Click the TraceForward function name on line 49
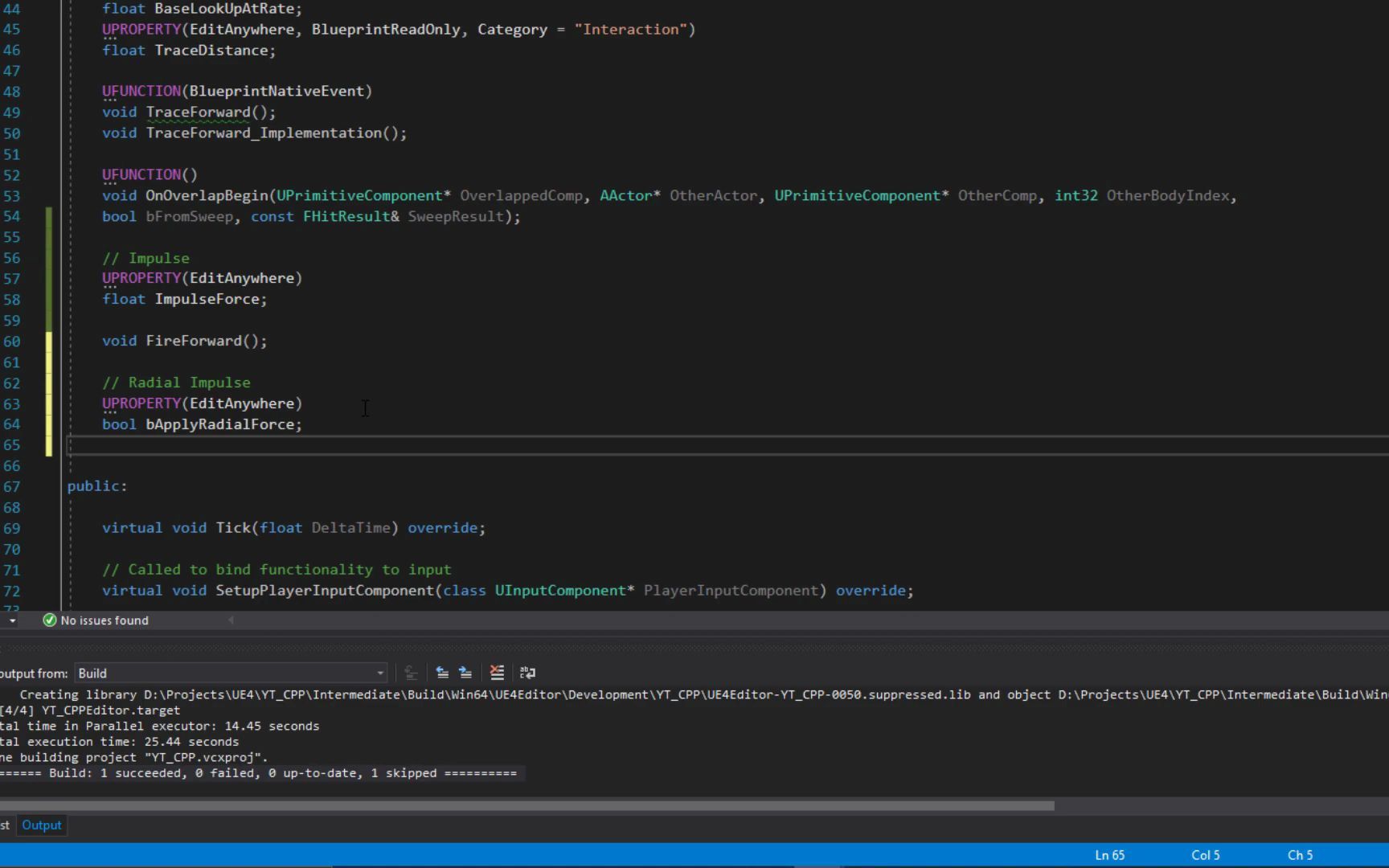Screen dimensions: 1389x868 point(198,113)
